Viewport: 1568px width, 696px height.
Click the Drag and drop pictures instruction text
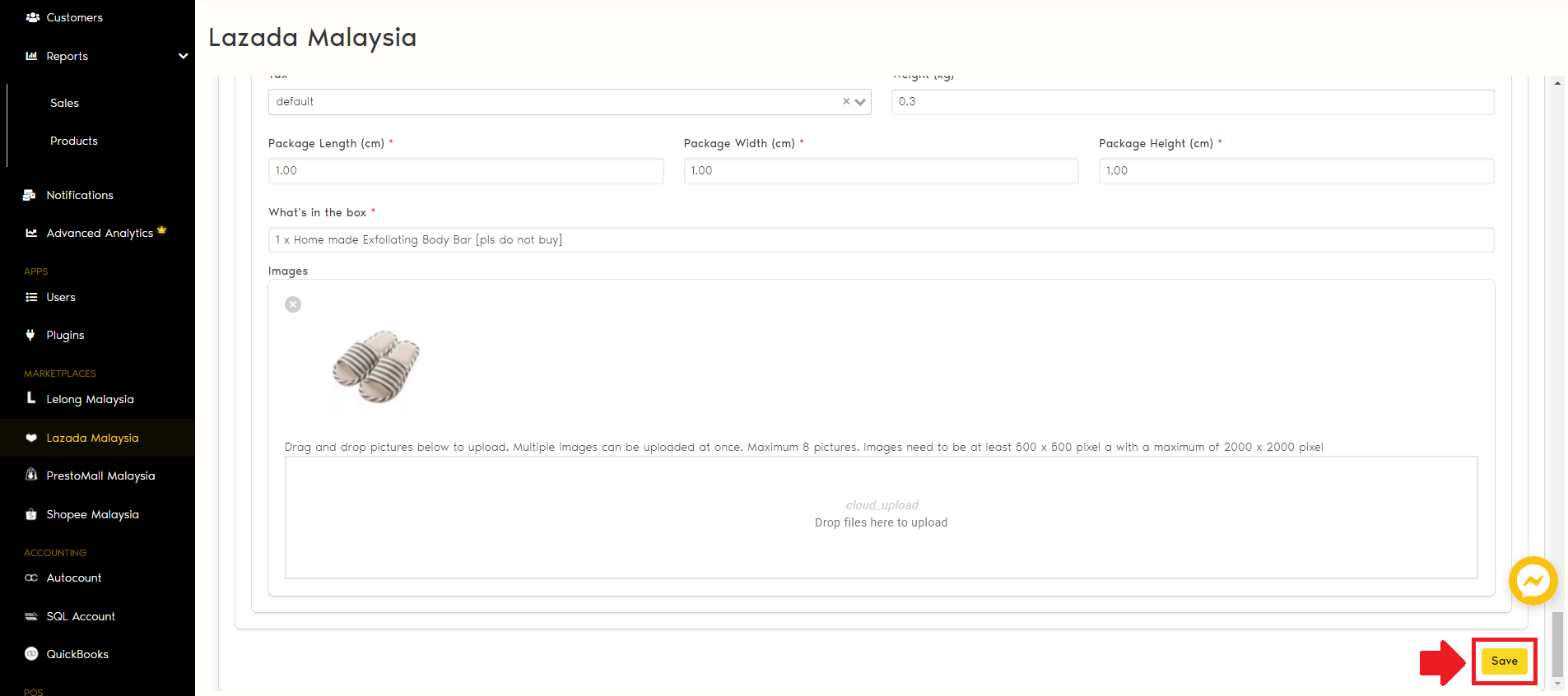[x=804, y=447]
